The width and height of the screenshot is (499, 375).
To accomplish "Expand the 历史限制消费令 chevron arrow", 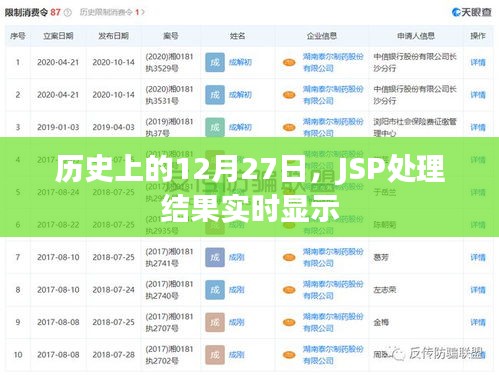I will coord(143,12).
